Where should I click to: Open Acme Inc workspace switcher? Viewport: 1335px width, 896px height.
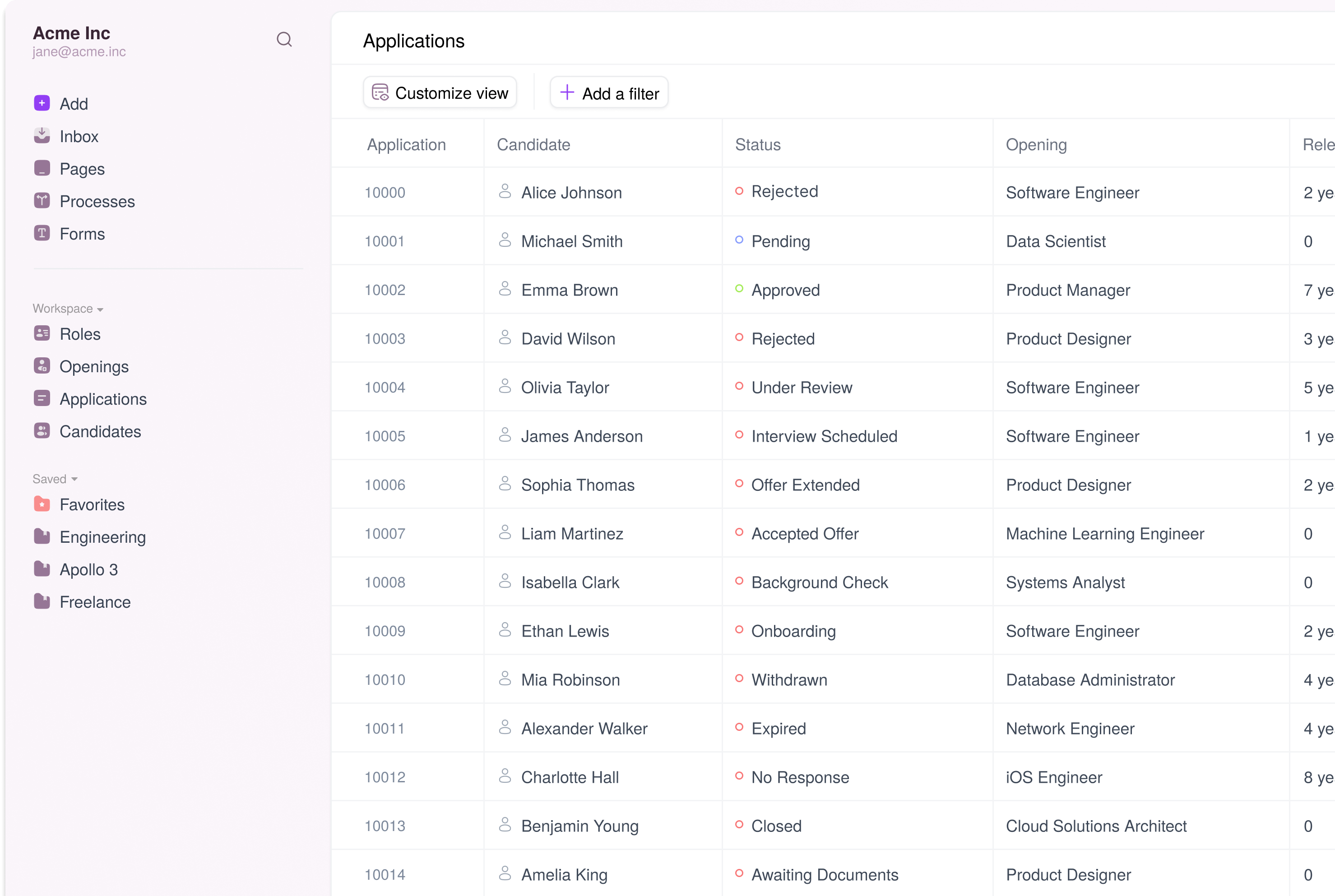click(71, 33)
